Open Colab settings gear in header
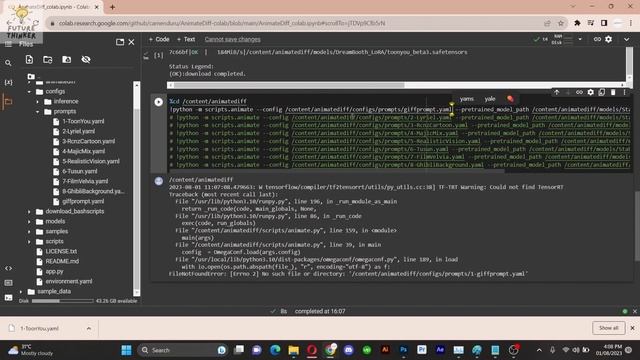Viewport: 640px width, 360px height. 609,39
